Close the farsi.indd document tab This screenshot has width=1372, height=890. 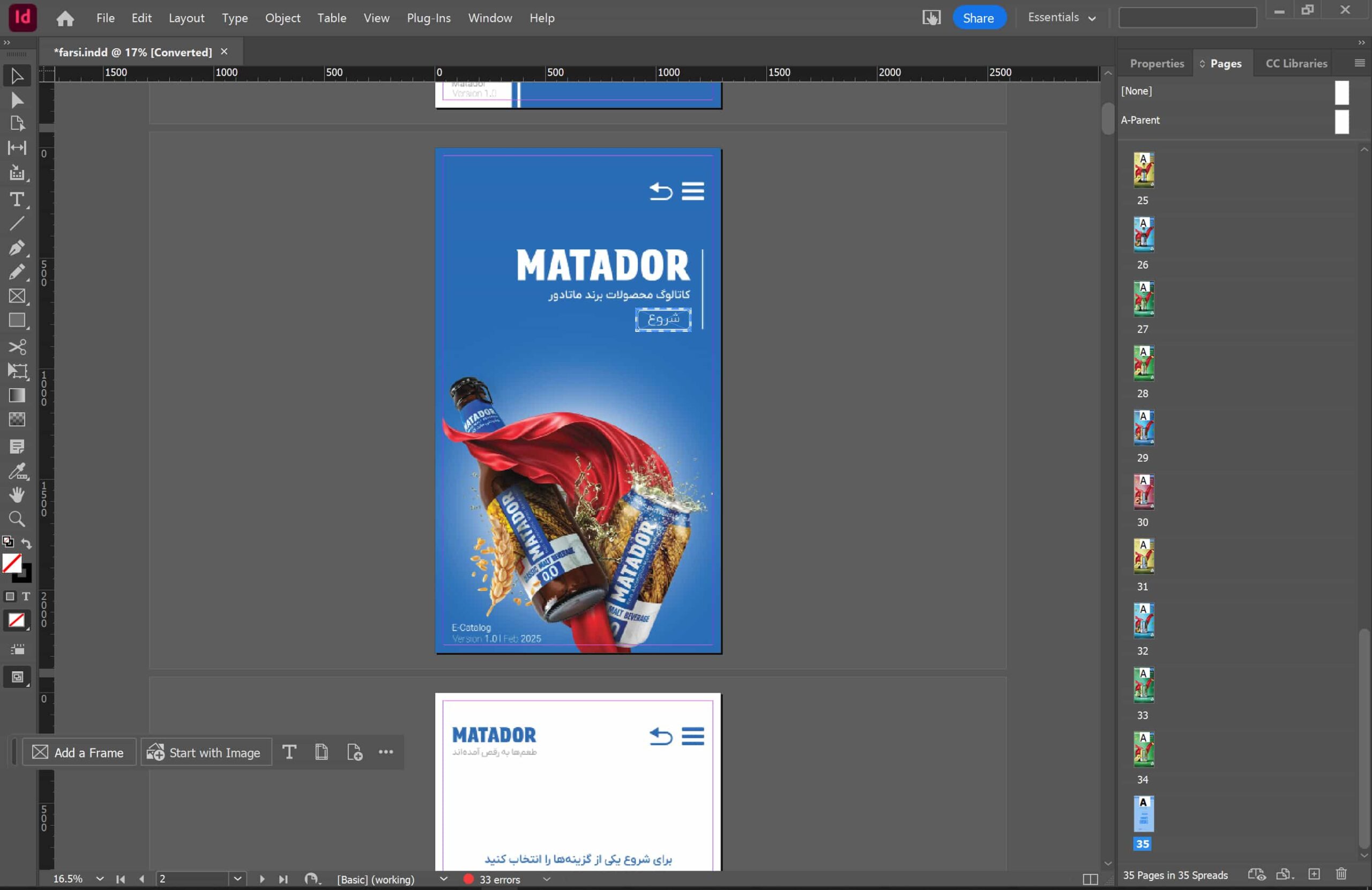point(224,51)
